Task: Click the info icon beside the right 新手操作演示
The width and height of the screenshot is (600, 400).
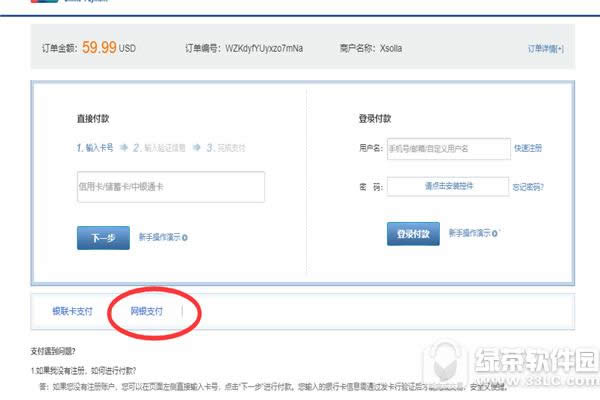Action: point(496,234)
